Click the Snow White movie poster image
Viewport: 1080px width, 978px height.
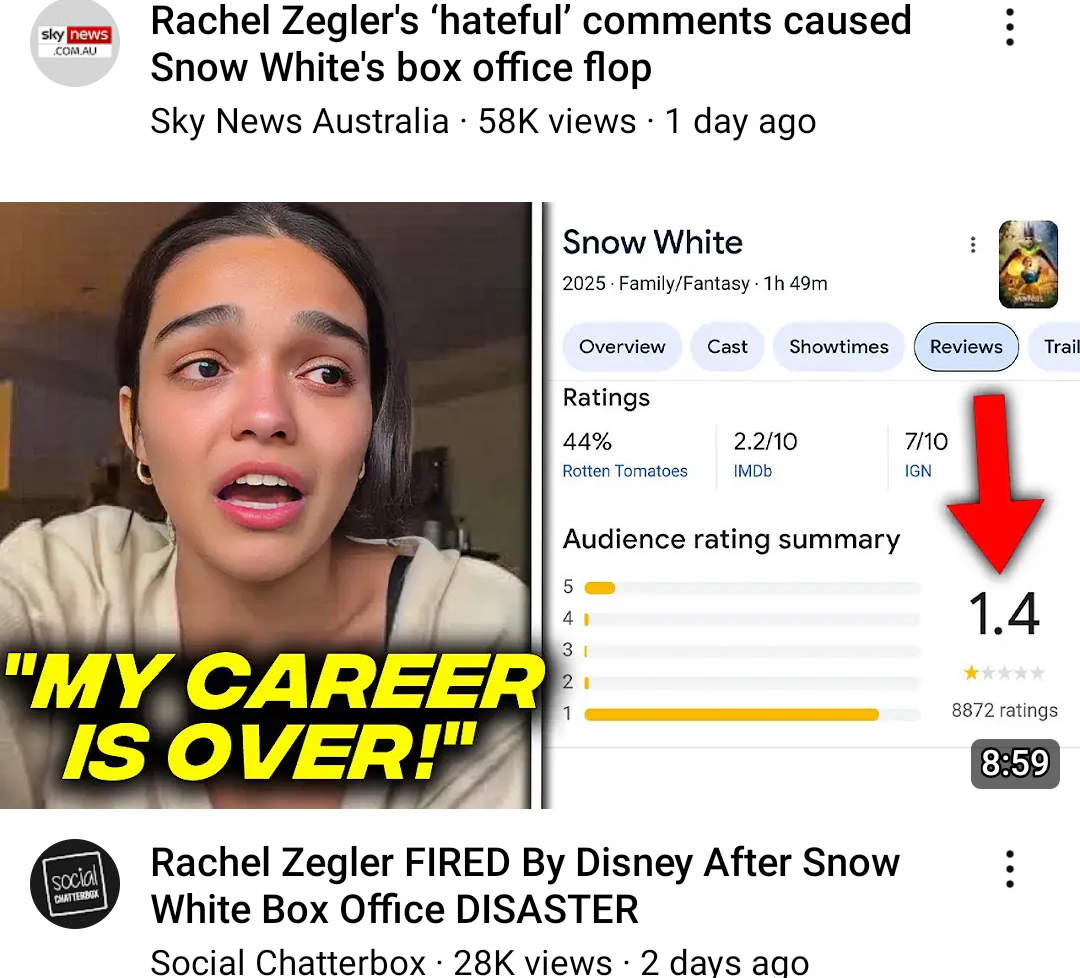(1028, 264)
